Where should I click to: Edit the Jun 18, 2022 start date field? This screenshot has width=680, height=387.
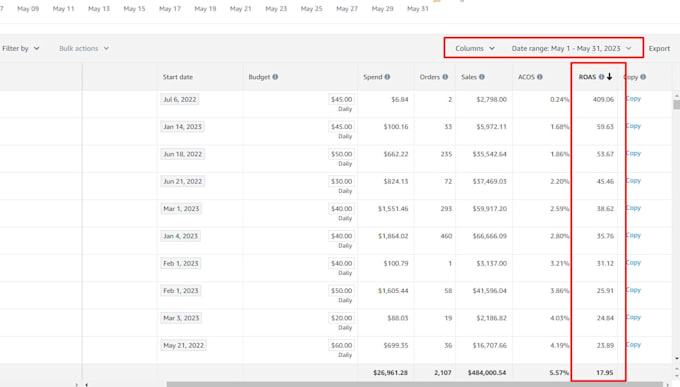183,154
